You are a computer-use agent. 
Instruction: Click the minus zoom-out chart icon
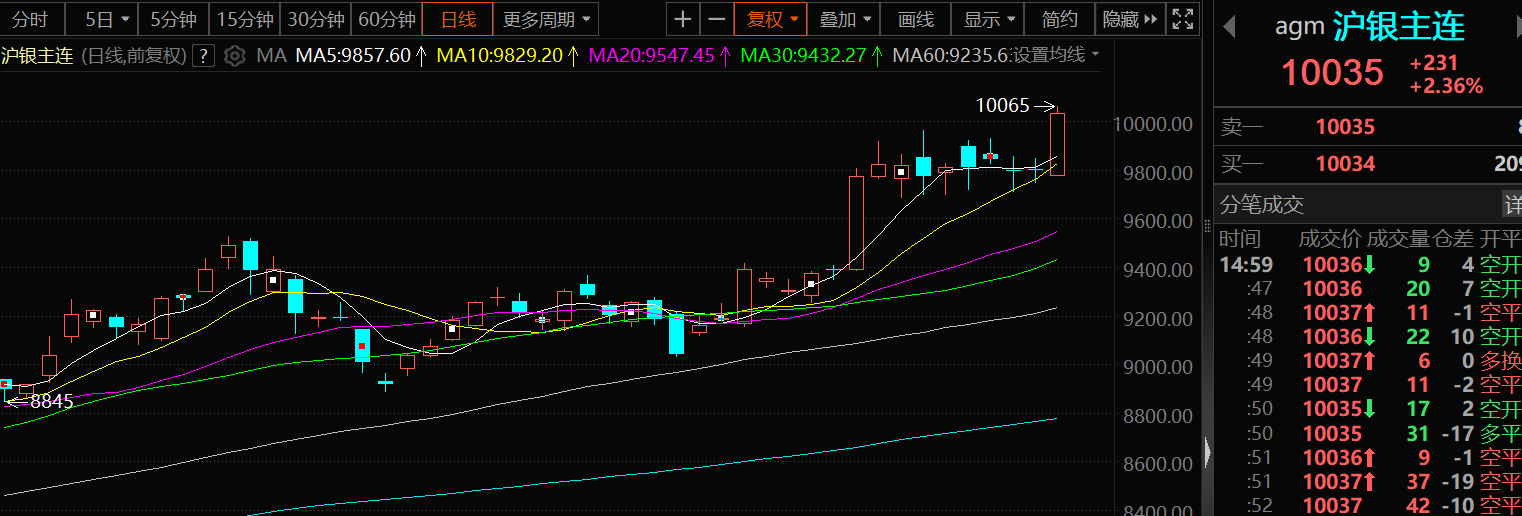pos(715,19)
